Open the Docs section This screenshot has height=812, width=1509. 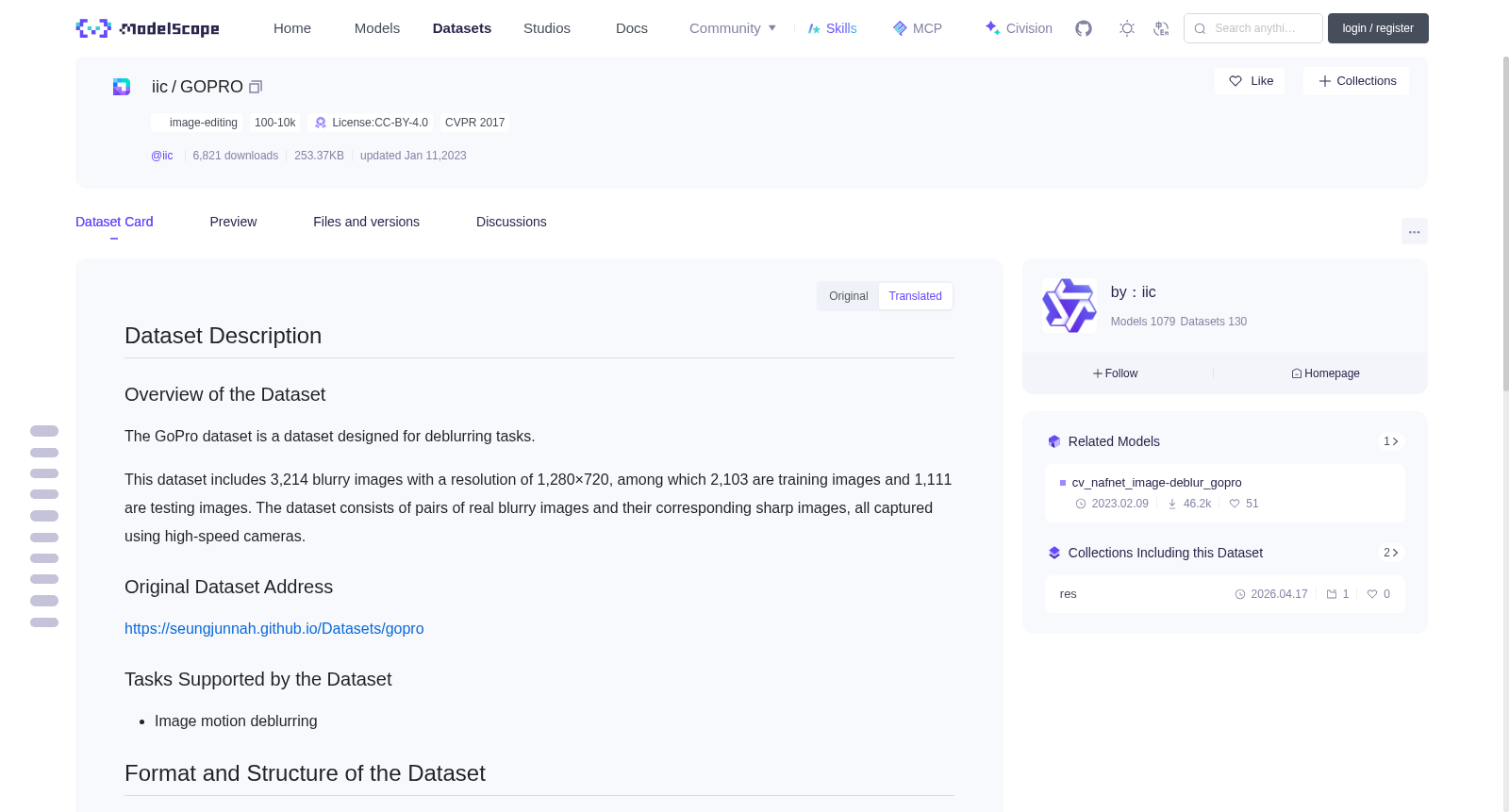[x=632, y=28]
